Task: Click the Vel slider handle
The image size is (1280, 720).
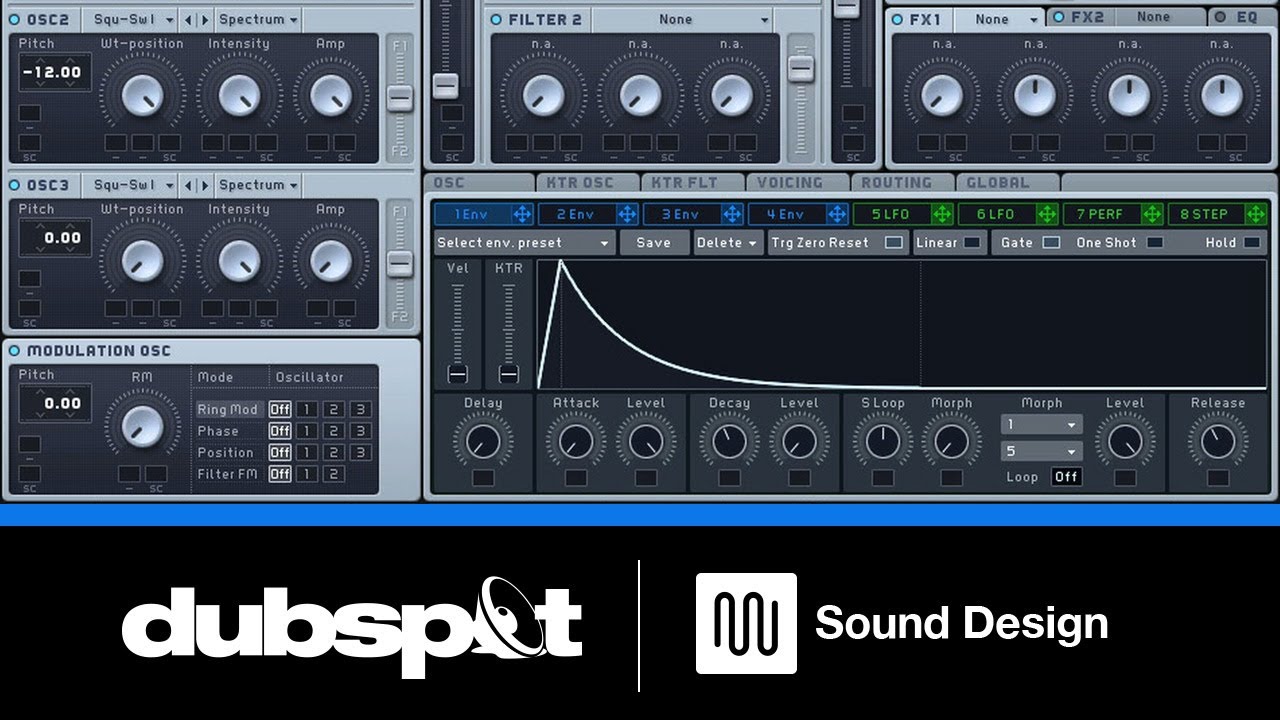Action: tap(458, 374)
